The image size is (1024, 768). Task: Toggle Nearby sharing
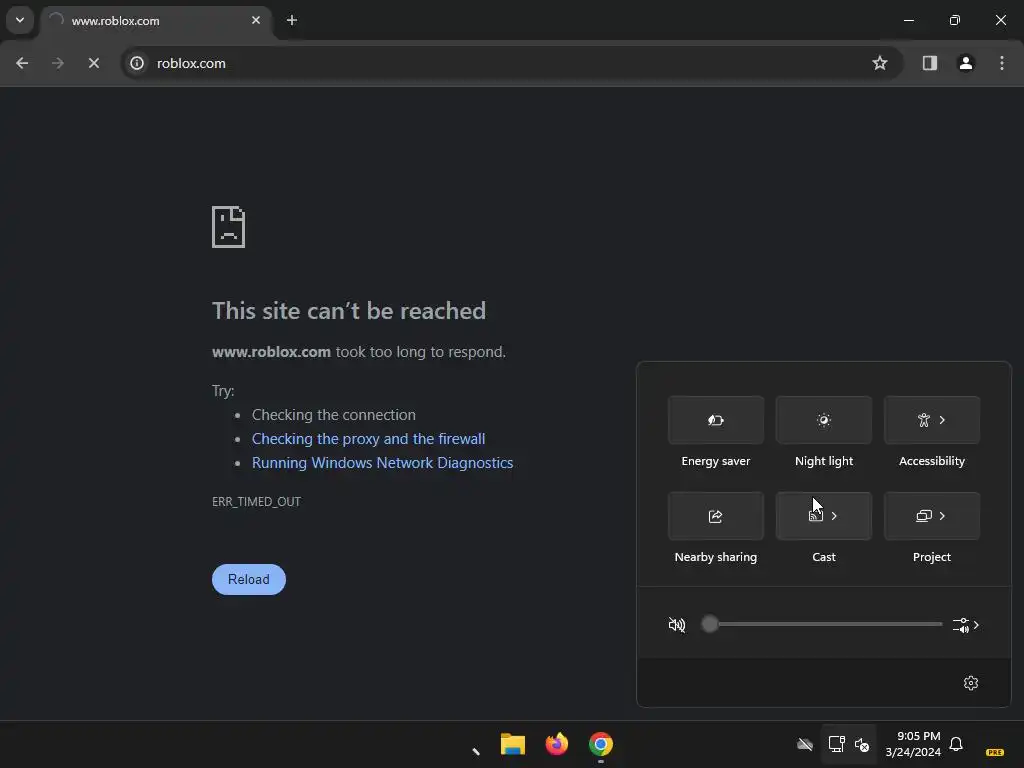click(716, 516)
